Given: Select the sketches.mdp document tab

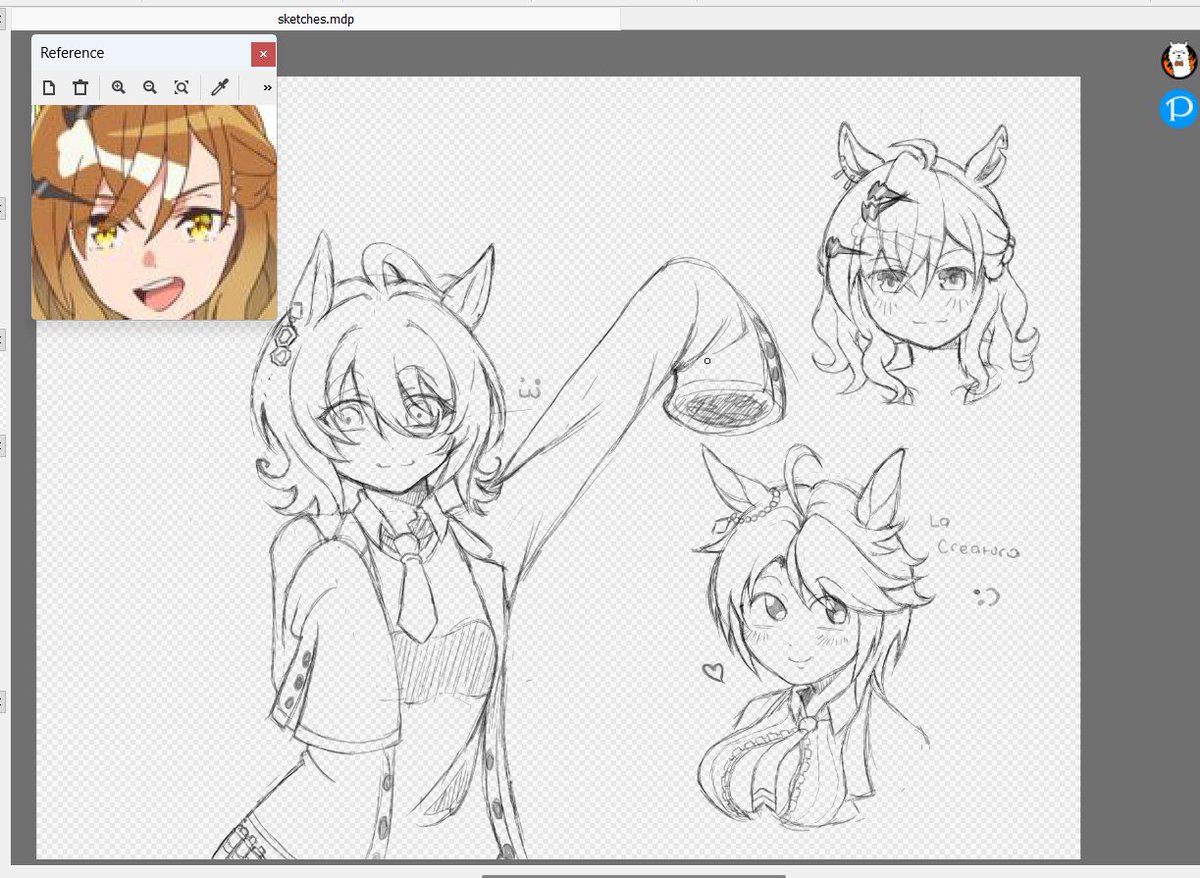Looking at the screenshot, I should [315, 19].
